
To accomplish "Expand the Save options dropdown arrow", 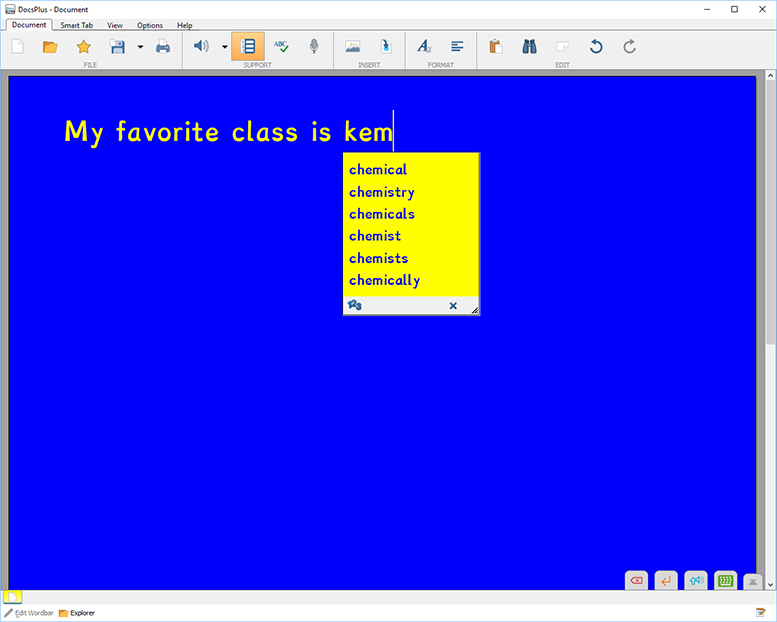I will 140,46.
